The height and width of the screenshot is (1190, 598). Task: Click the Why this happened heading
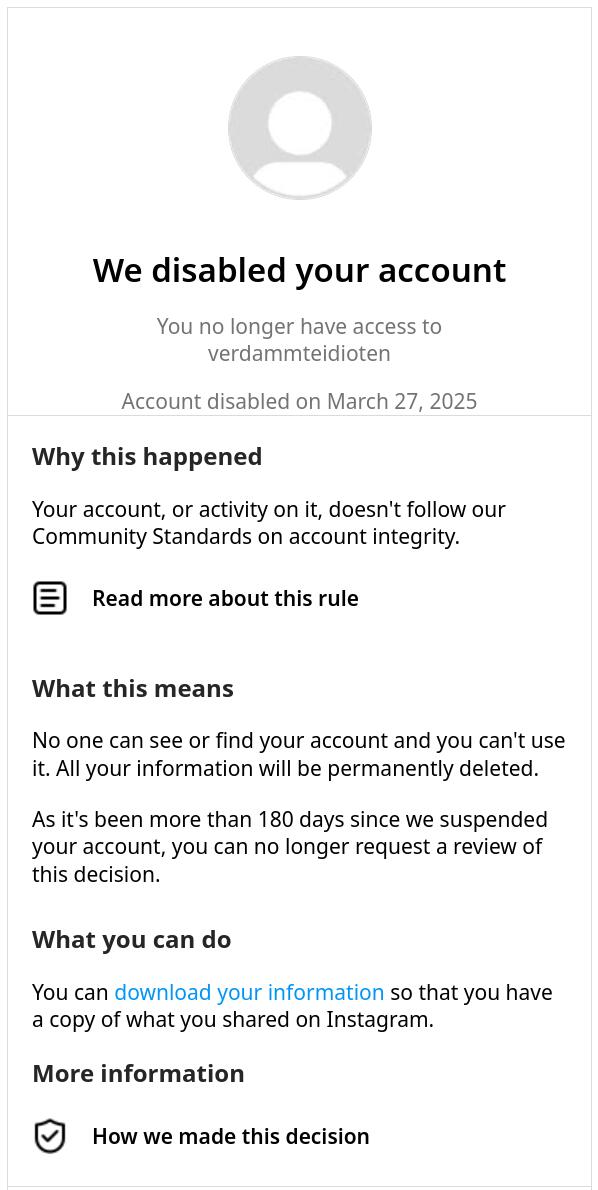(x=146, y=457)
